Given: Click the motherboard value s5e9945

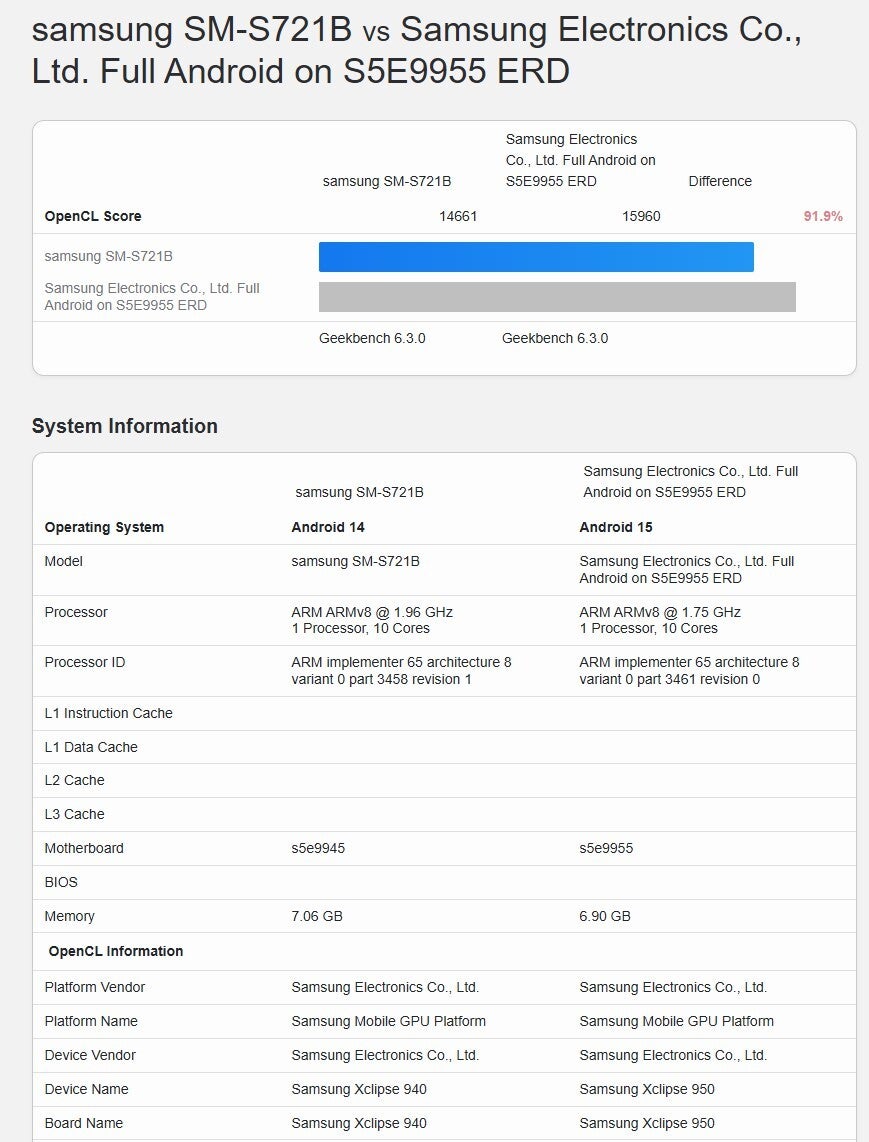Looking at the screenshot, I should (318, 848).
